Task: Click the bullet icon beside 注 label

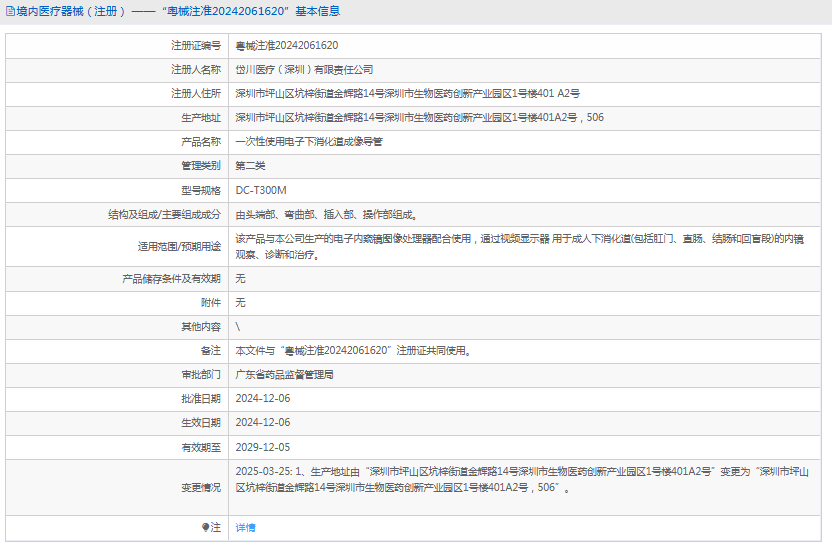Action: (206, 527)
